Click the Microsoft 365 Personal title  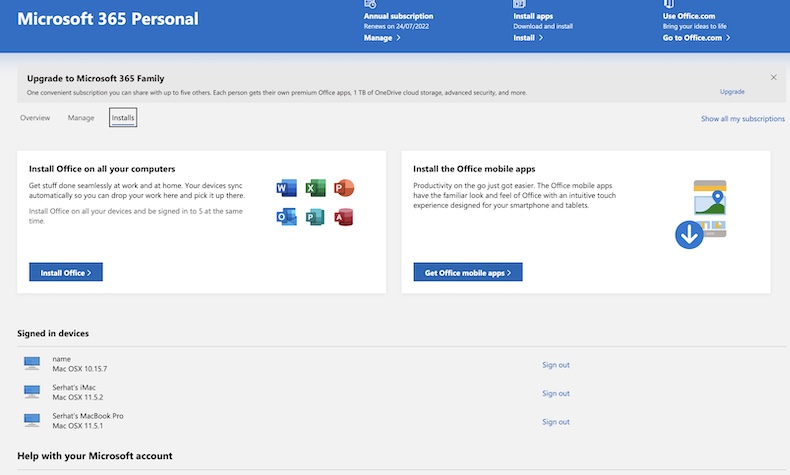point(108,19)
